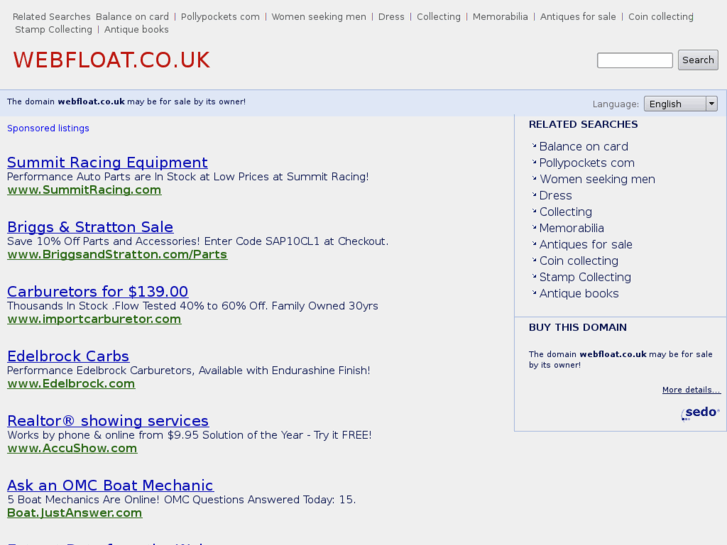Click Women seeking men in top bar

pos(319,17)
